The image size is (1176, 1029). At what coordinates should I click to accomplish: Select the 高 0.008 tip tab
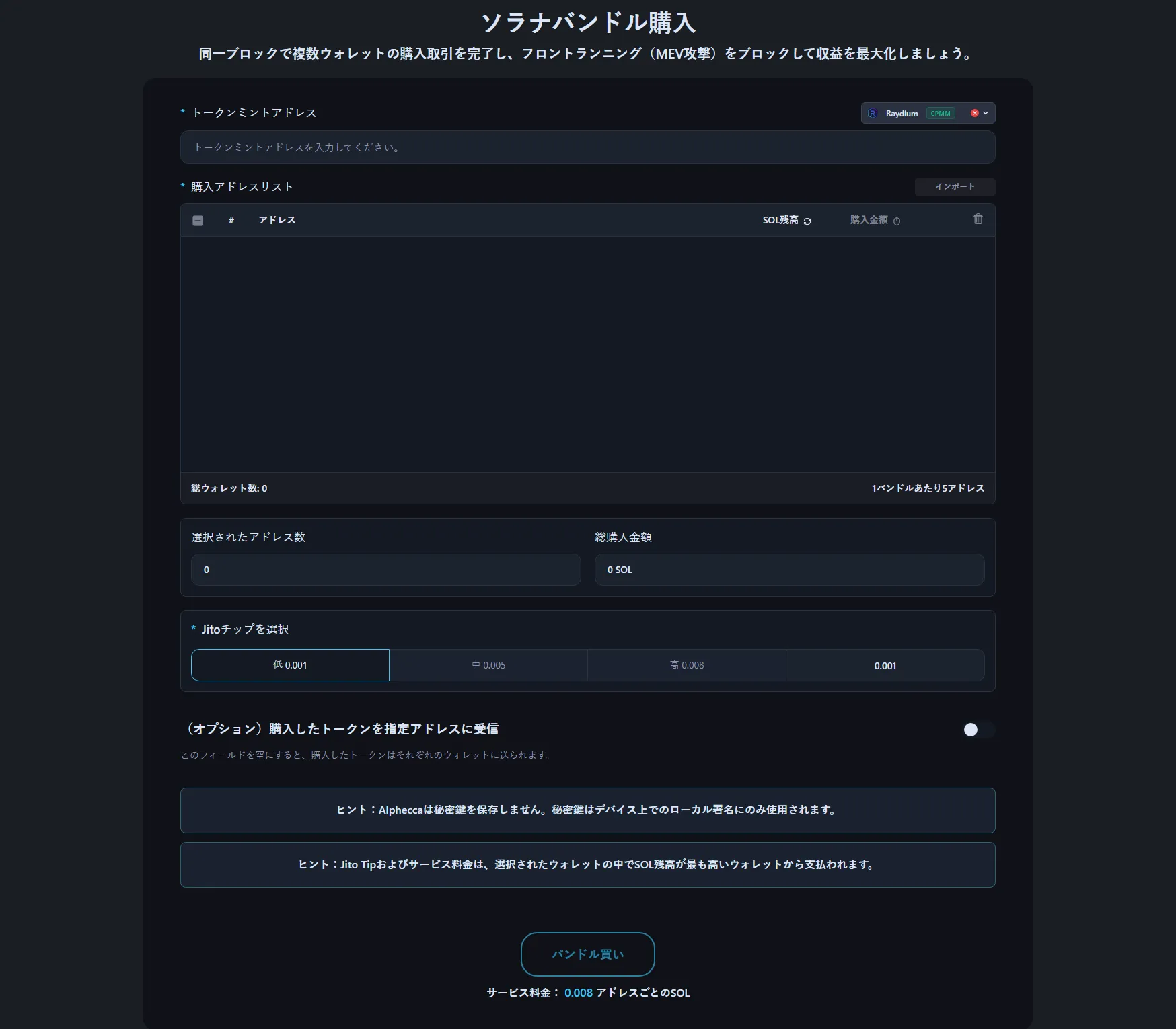(687, 665)
